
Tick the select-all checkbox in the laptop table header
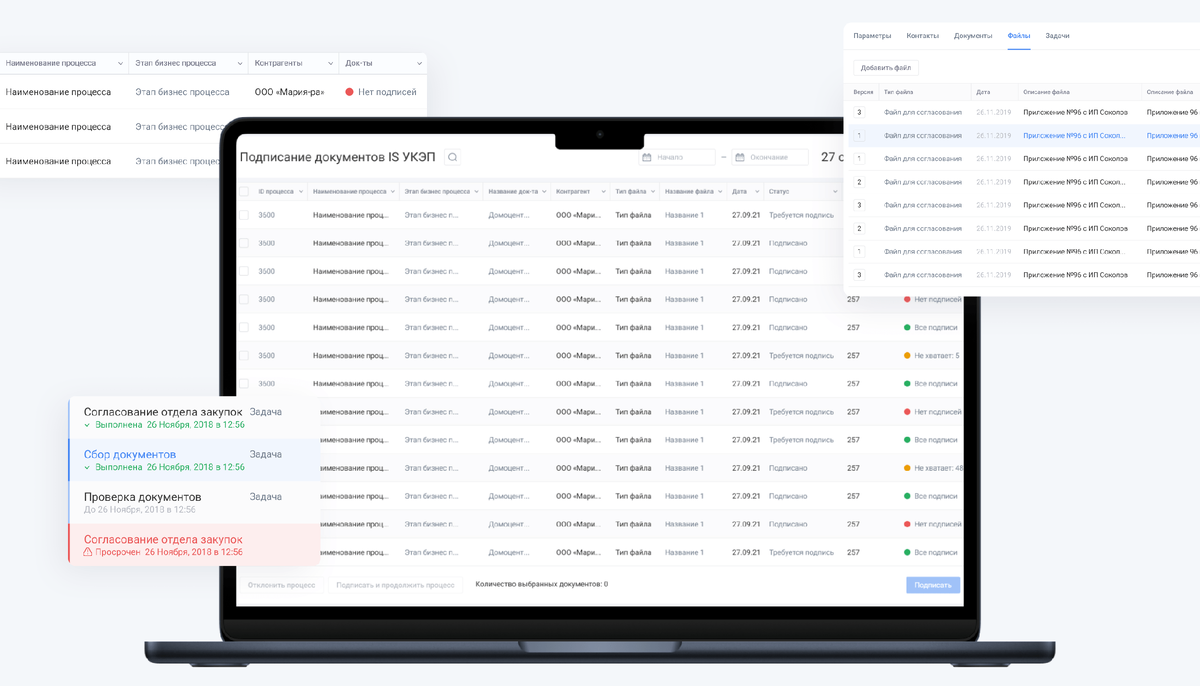point(243,191)
